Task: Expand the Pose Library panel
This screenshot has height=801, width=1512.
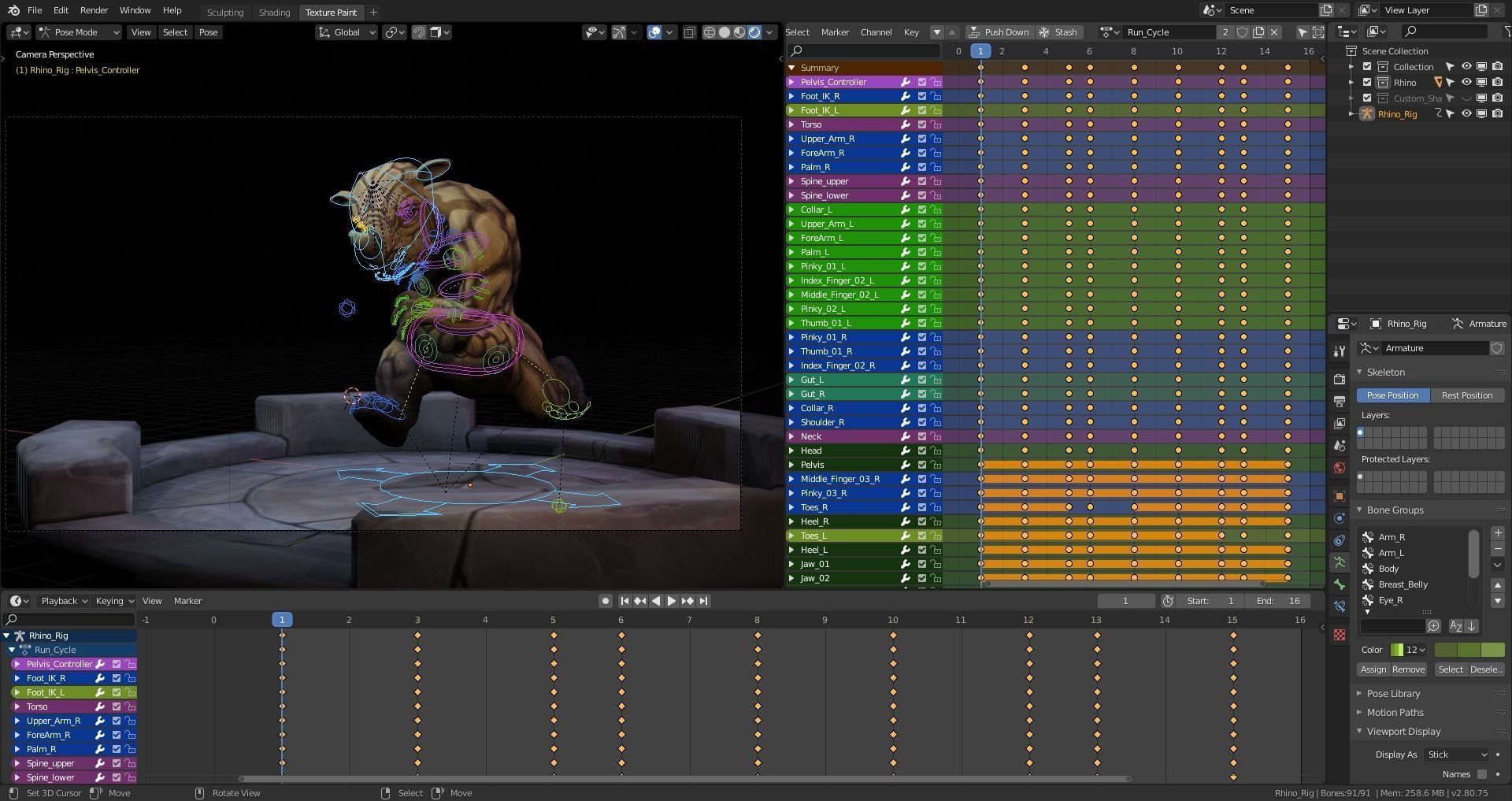Action: 1393,694
